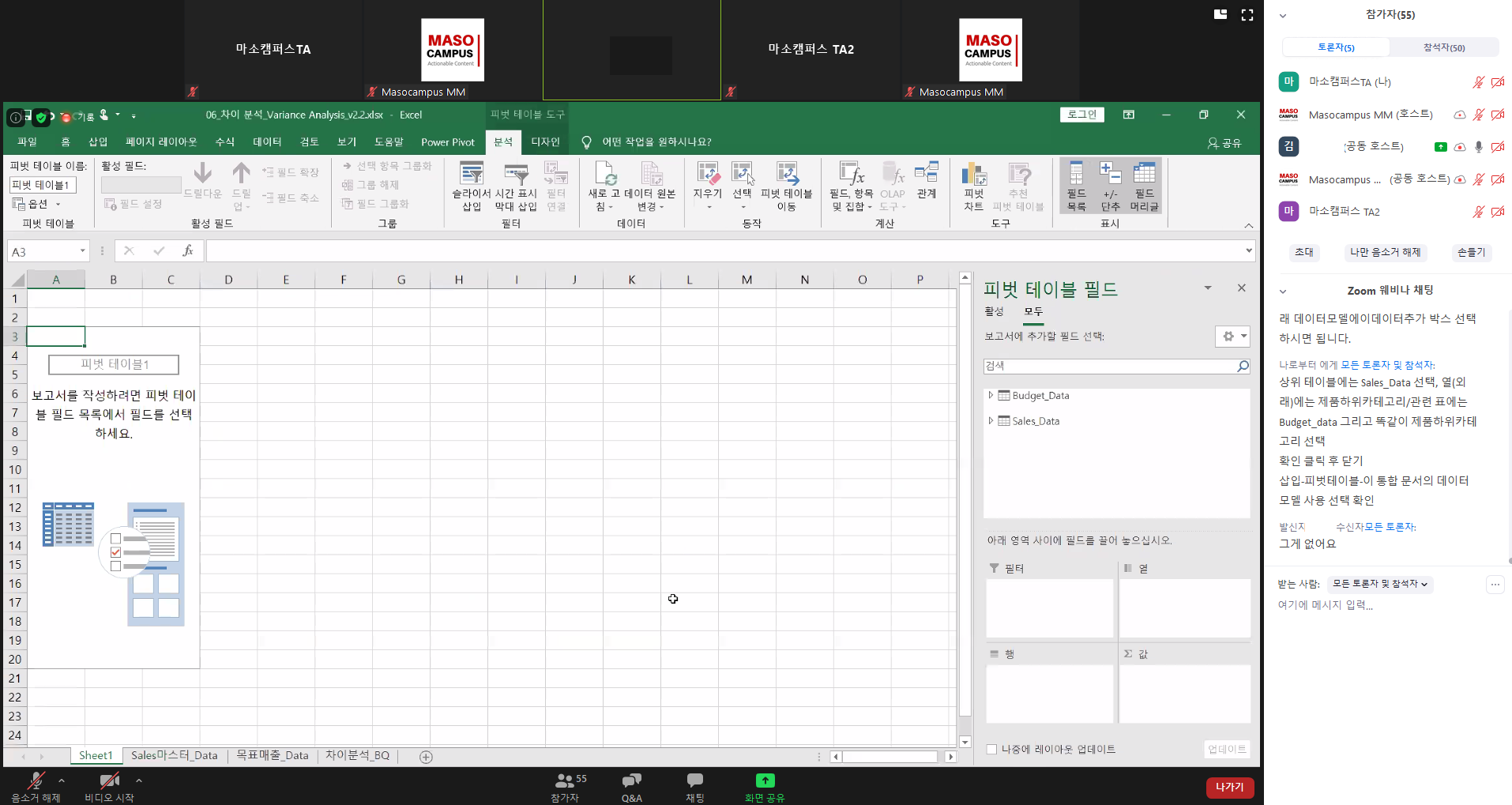Image resolution: width=1512 pixels, height=805 pixels.
Task: Open the chat recipient dropdown
Action: coord(1379,584)
